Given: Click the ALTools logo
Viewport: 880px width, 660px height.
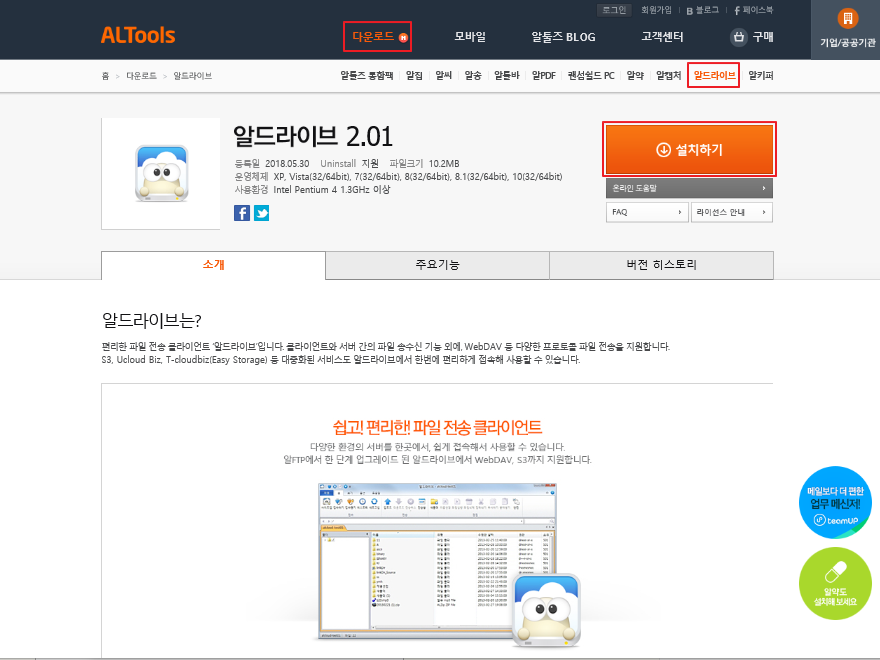Looking at the screenshot, I should 138,35.
